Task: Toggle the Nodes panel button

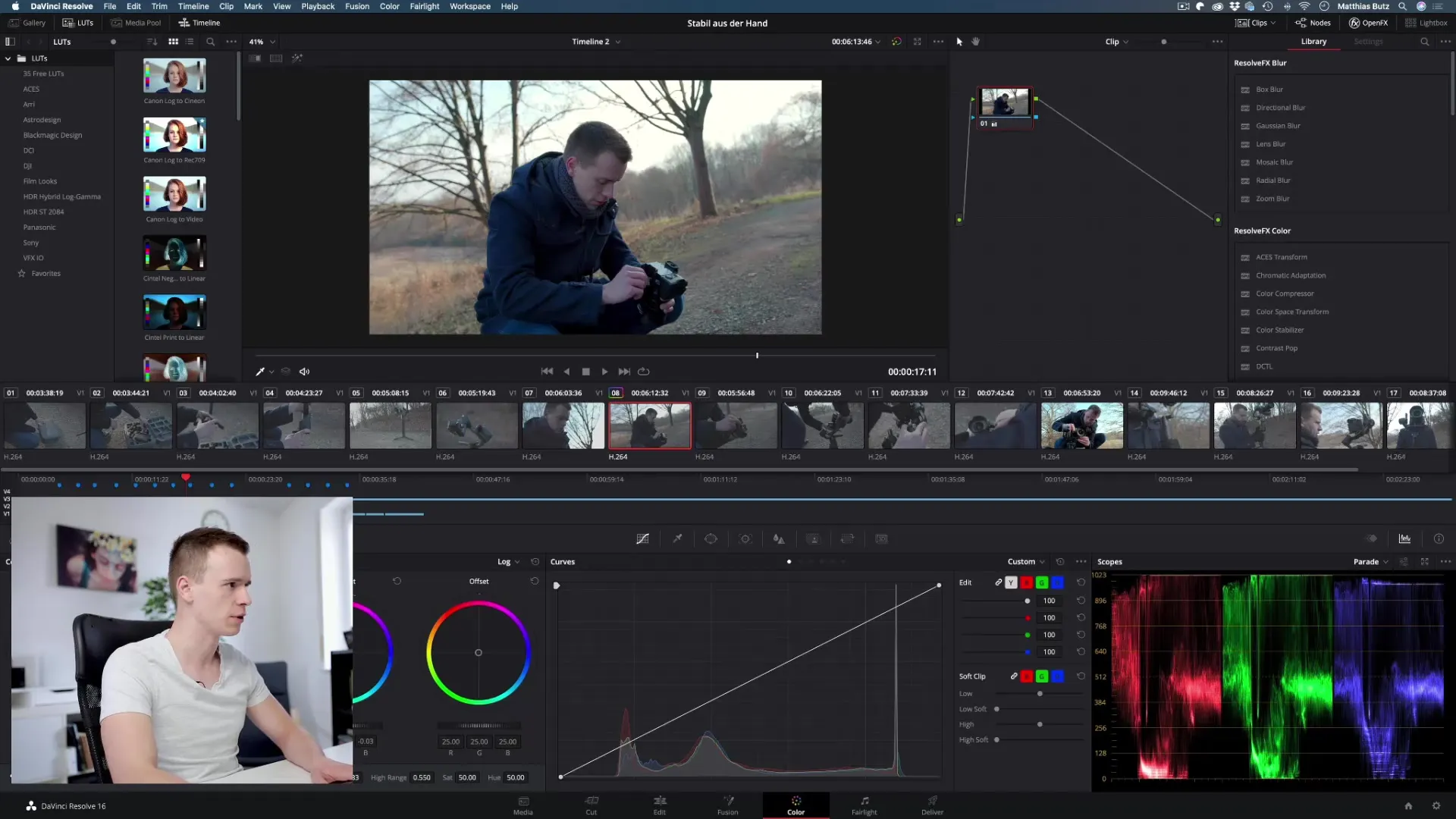Action: (x=1313, y=23)
